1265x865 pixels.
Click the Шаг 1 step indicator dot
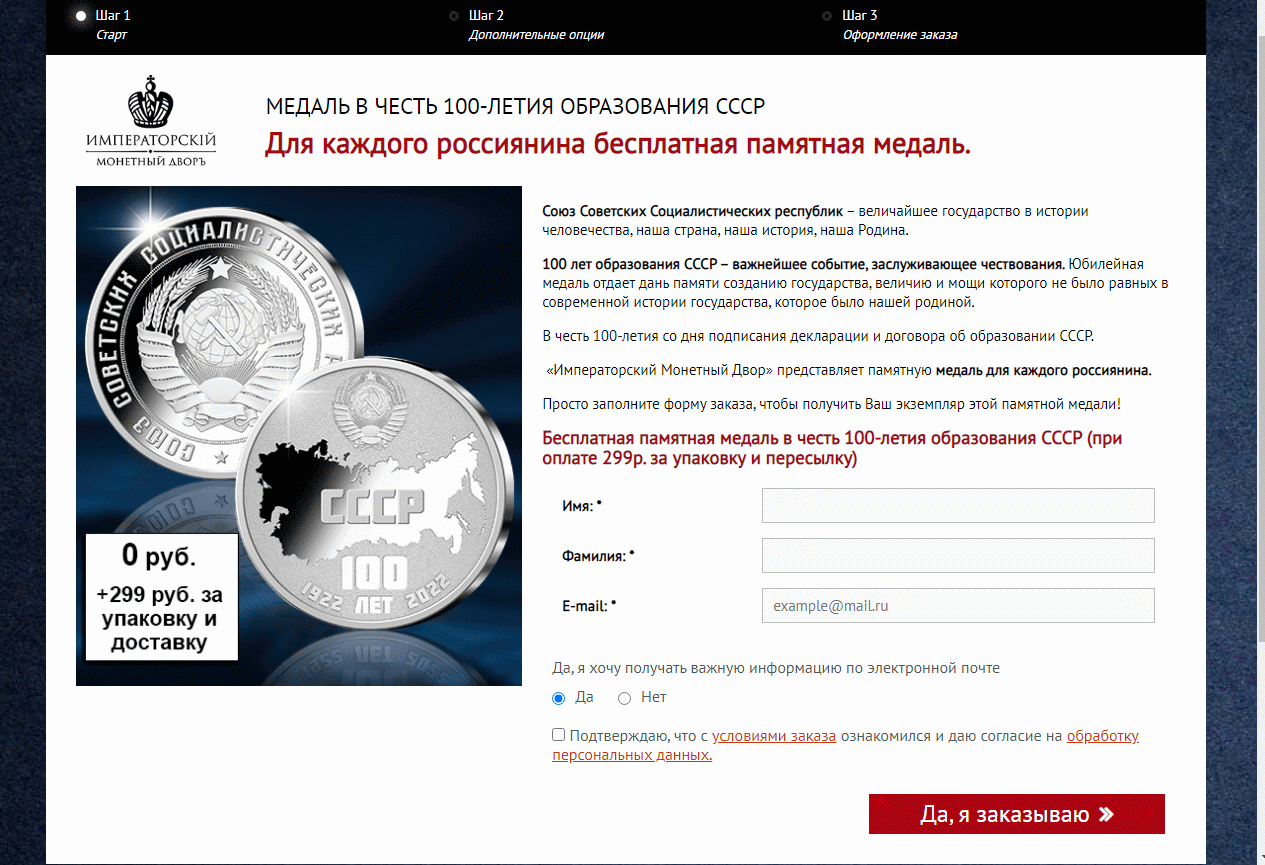81,16
